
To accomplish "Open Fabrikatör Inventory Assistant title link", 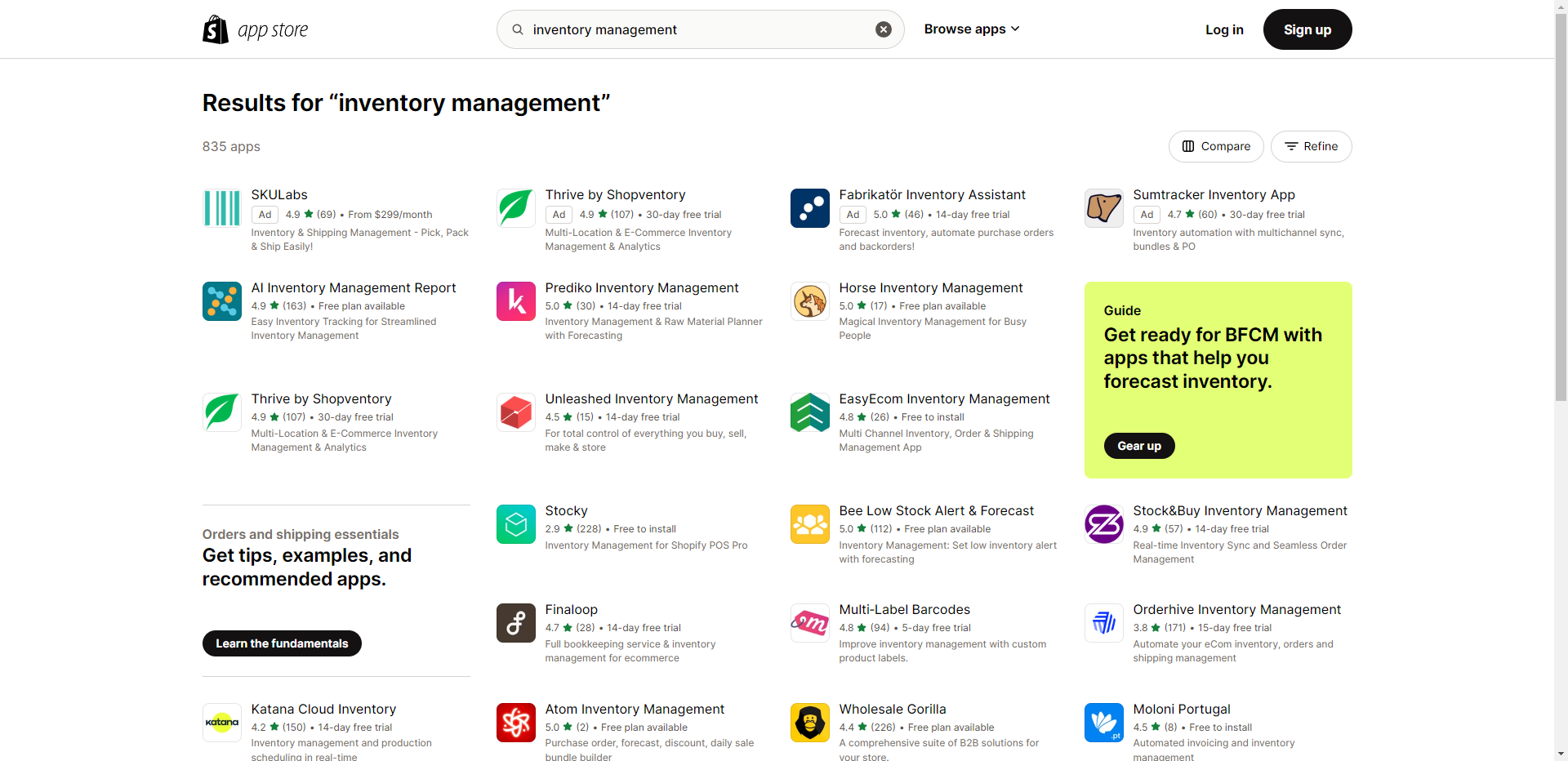I will pos(932,194).
